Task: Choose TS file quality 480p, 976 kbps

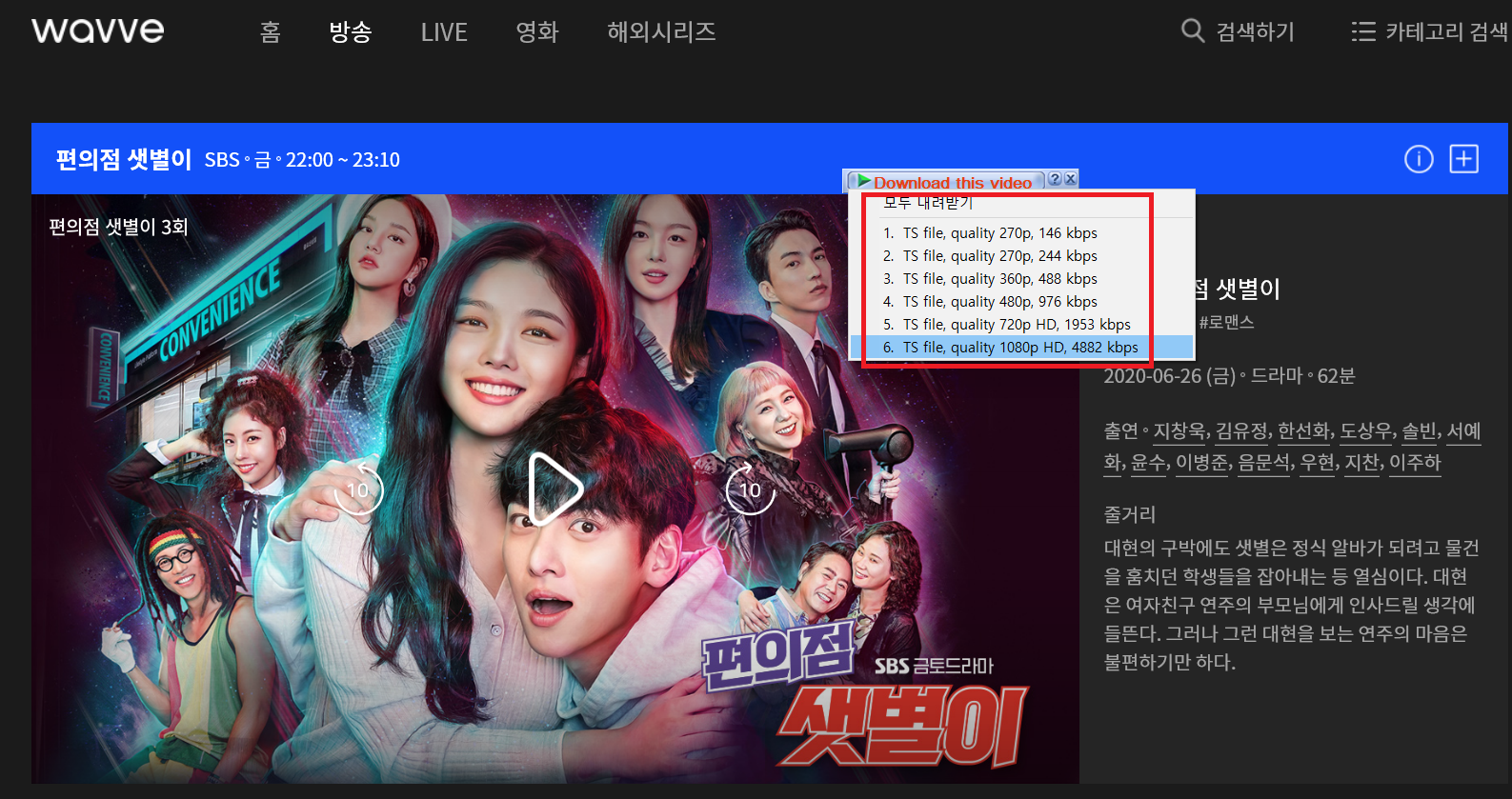Action: (x=1021, y=302)
